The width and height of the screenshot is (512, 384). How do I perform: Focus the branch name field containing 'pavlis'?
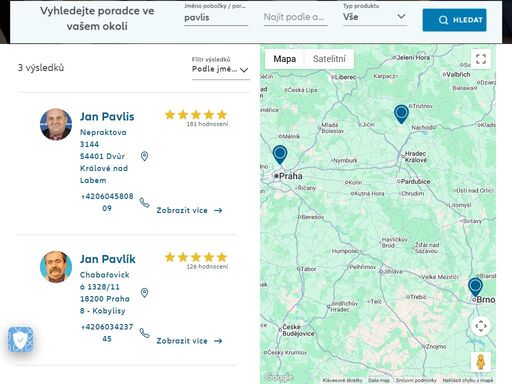click(216, 17)
